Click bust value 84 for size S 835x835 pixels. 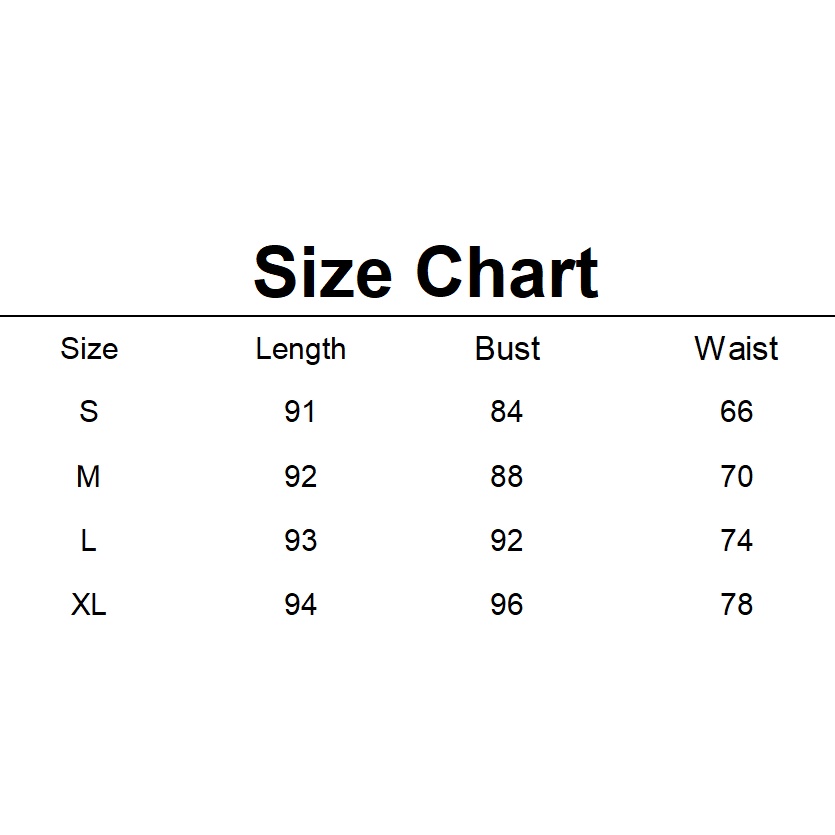(x=507, y=412)
